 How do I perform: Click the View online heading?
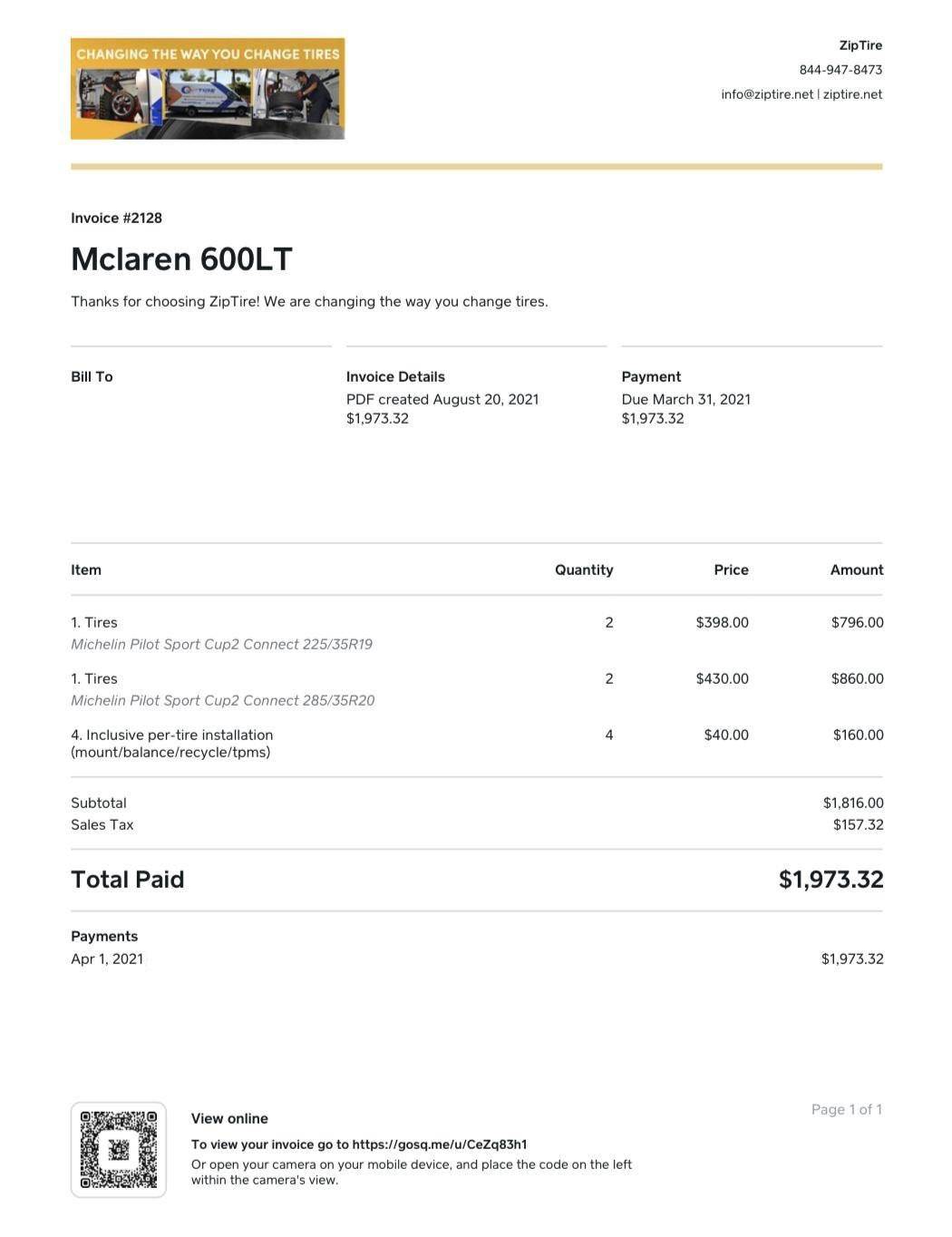(229, 1118)
